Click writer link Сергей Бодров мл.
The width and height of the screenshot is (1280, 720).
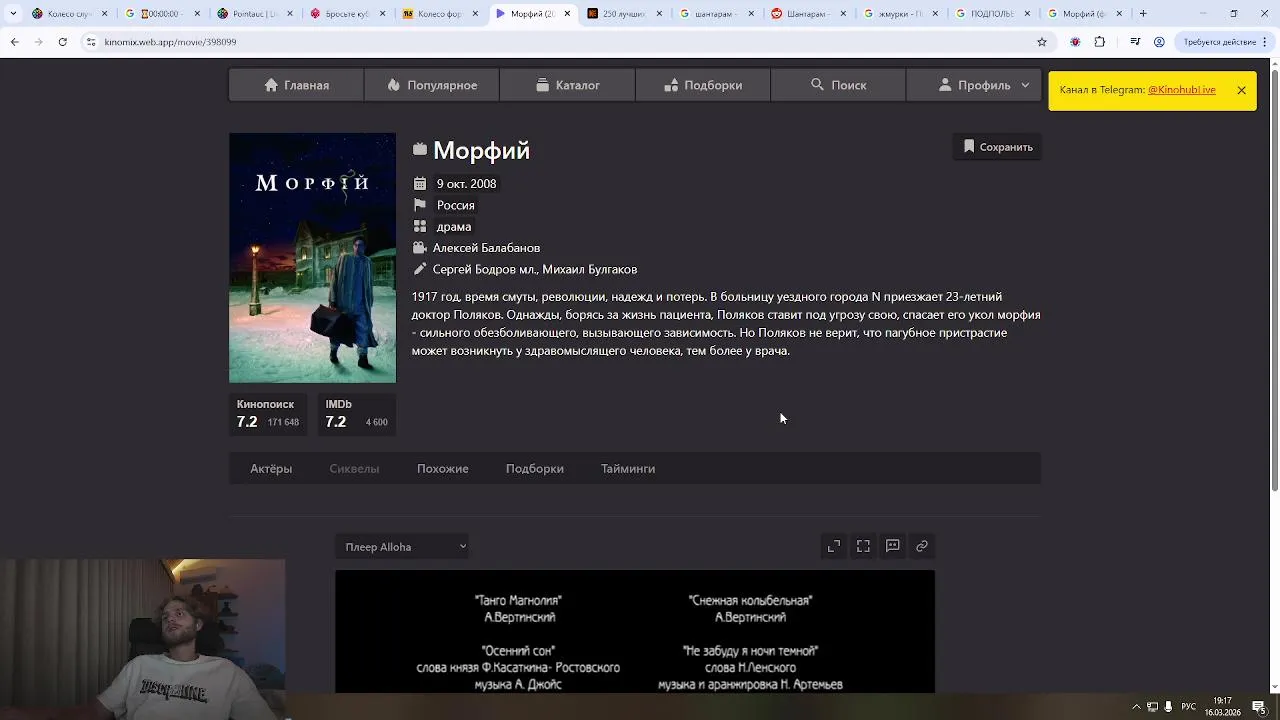(x=485, y=269)
